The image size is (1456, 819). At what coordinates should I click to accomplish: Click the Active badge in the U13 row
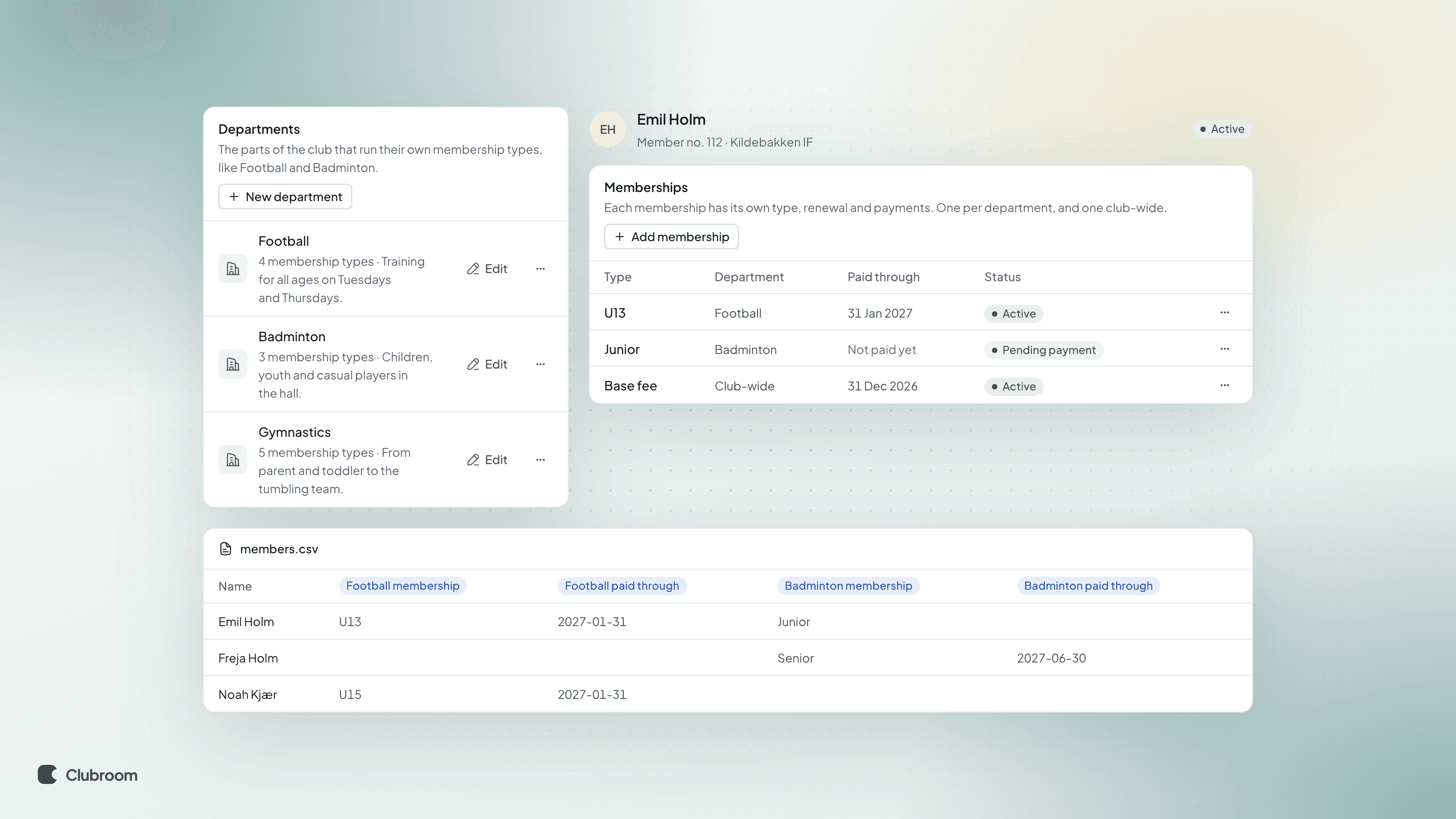(x=1013, y=313)
